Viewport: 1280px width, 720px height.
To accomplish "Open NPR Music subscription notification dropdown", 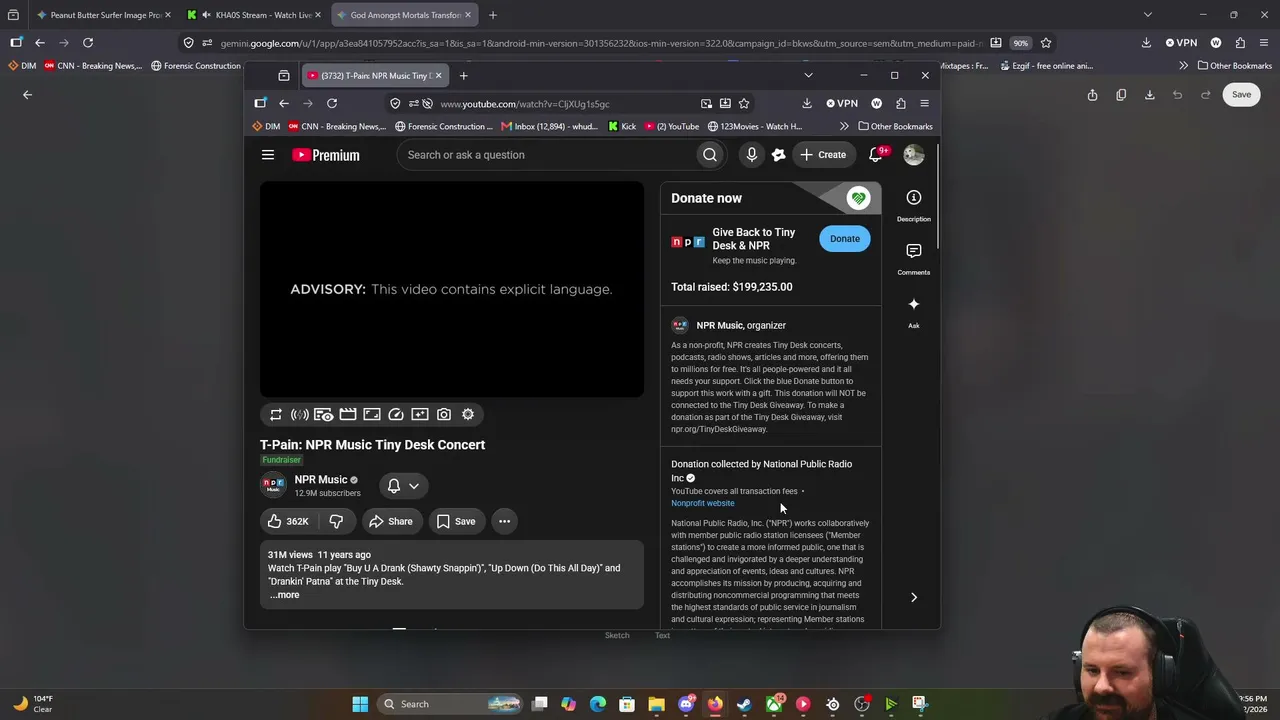I will (x=403, y=486).
